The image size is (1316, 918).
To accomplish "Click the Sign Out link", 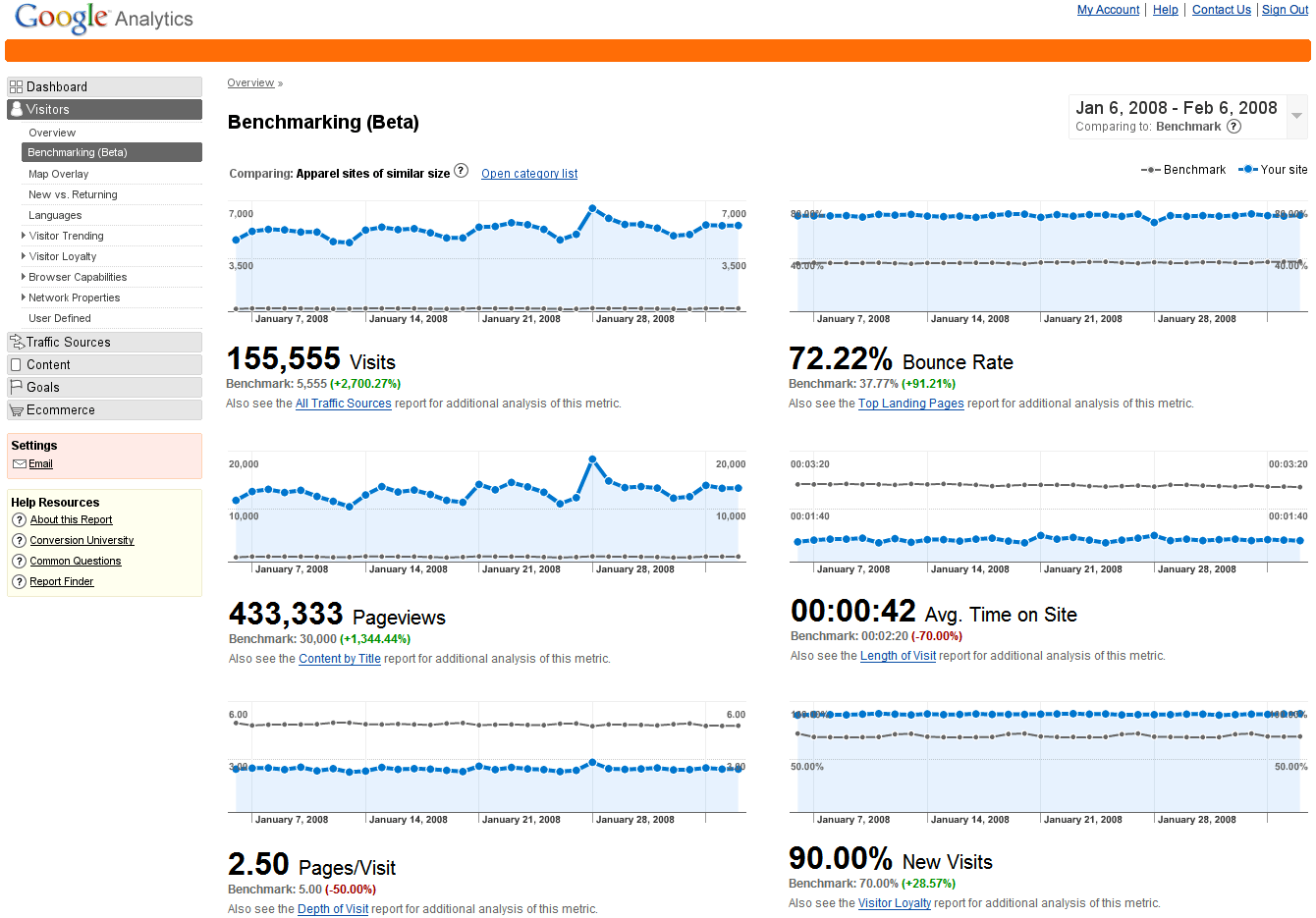I will (1286, 10).
